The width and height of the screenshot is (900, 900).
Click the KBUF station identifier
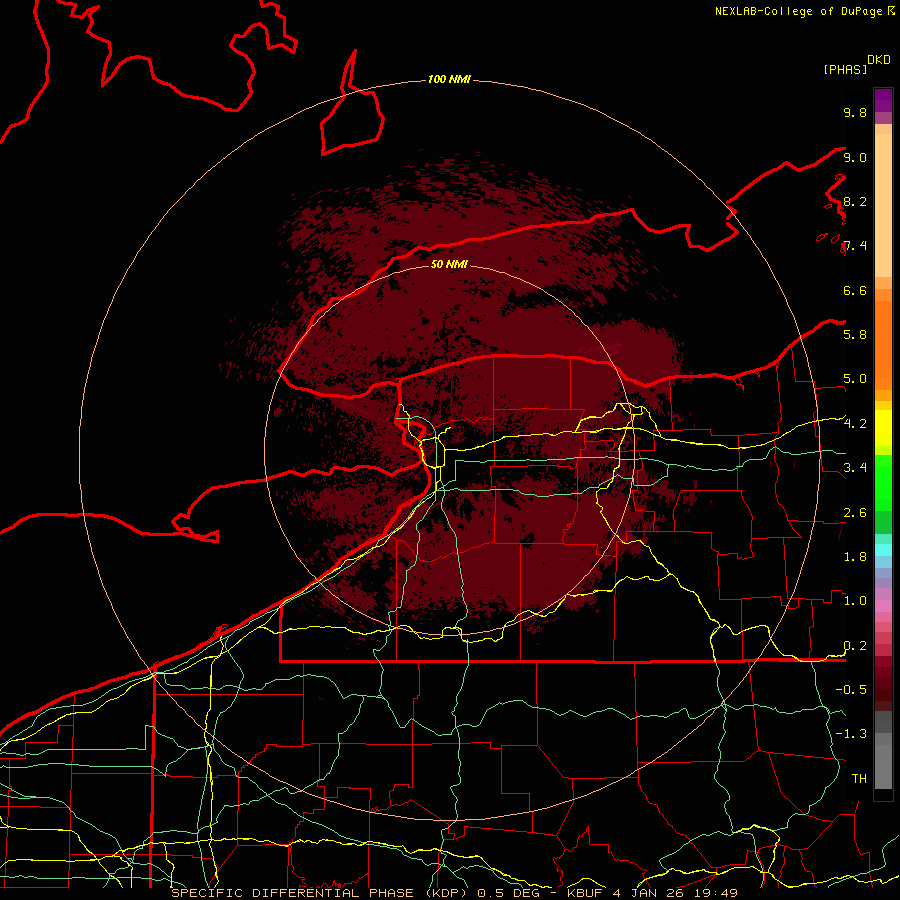(584, 893)
